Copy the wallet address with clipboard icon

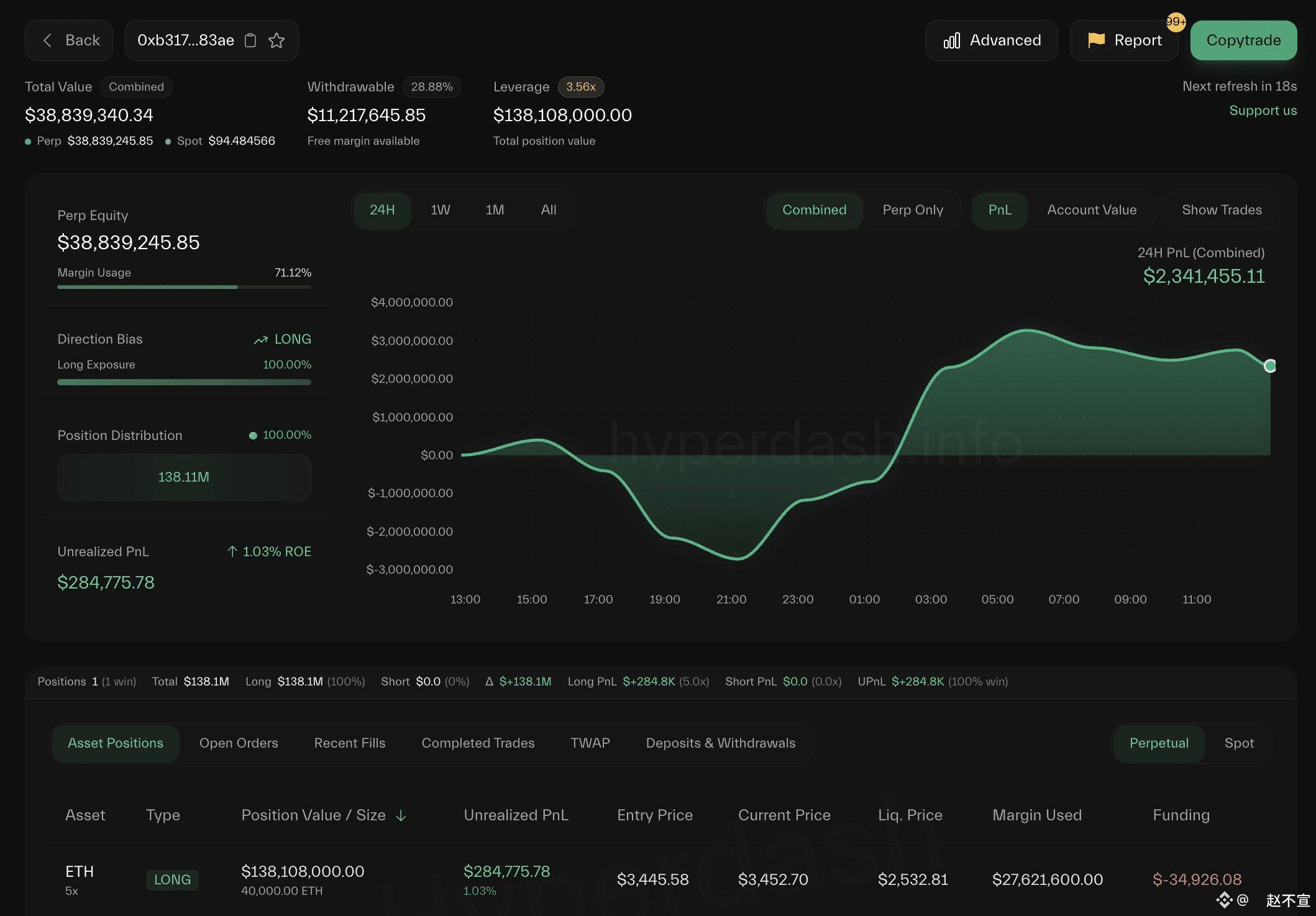(250, 40)
